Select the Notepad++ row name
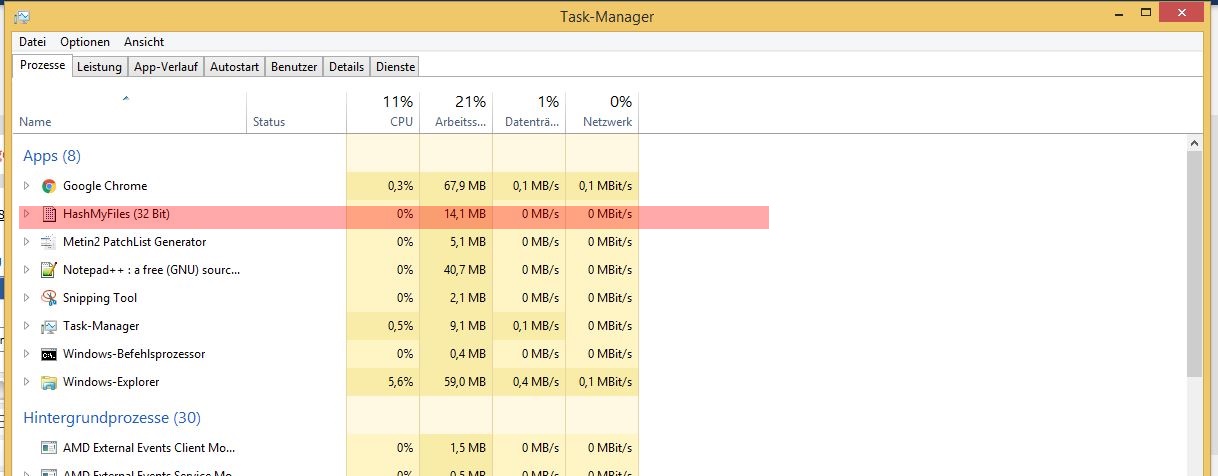Image resolution: width=1218 pixels, height=476 pixels. pyautogui.click(x=151, y=270)
